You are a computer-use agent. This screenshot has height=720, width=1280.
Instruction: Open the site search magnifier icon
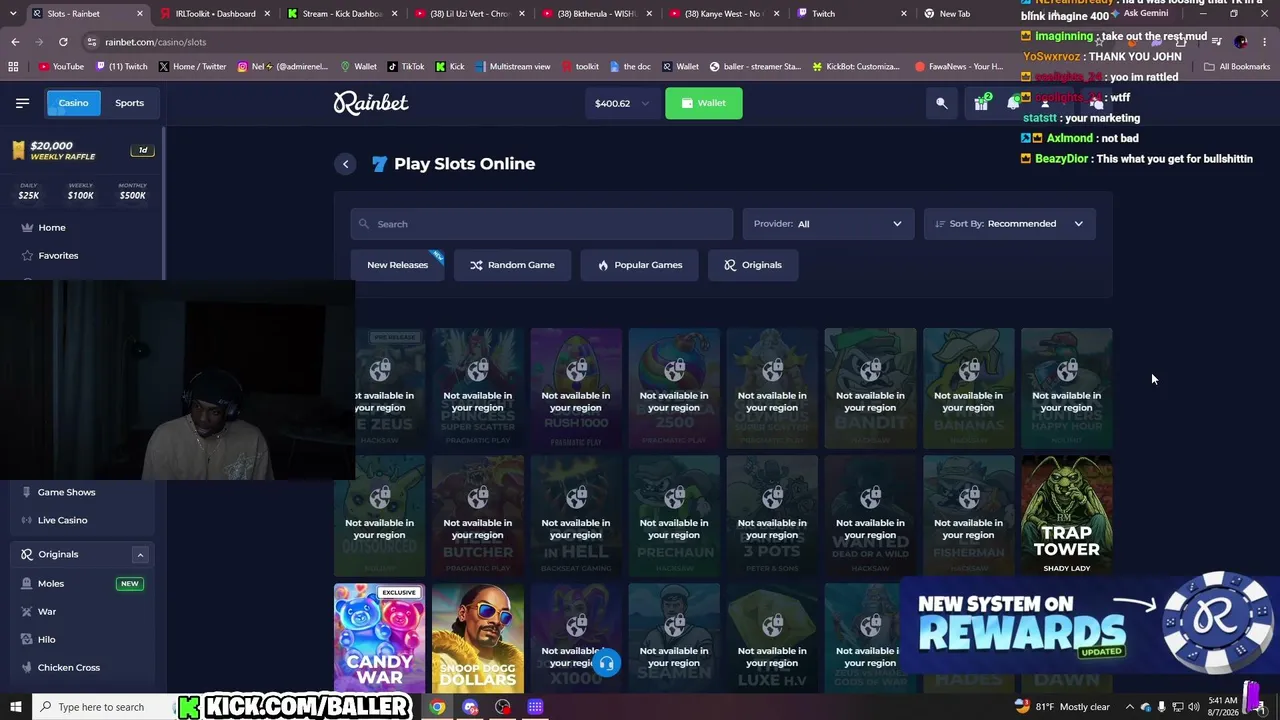point(942,103)
